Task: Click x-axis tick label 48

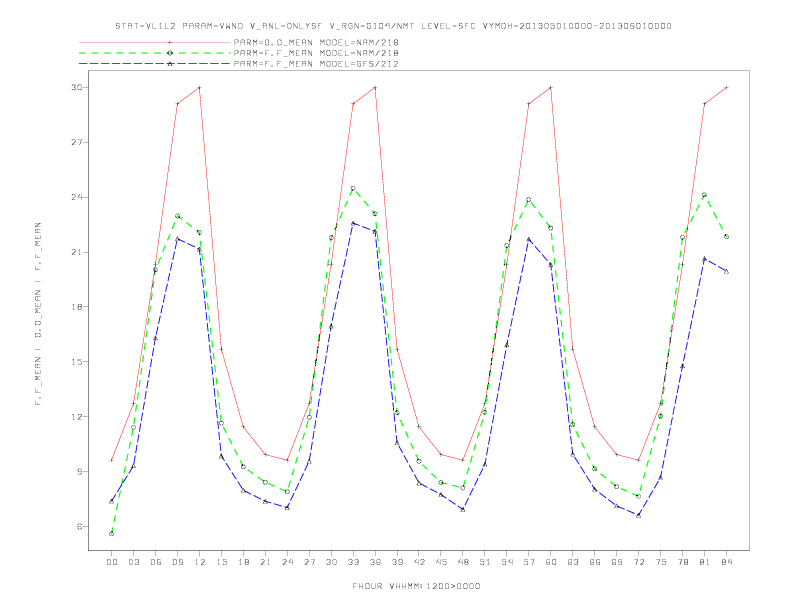Action: coord(463,562)
